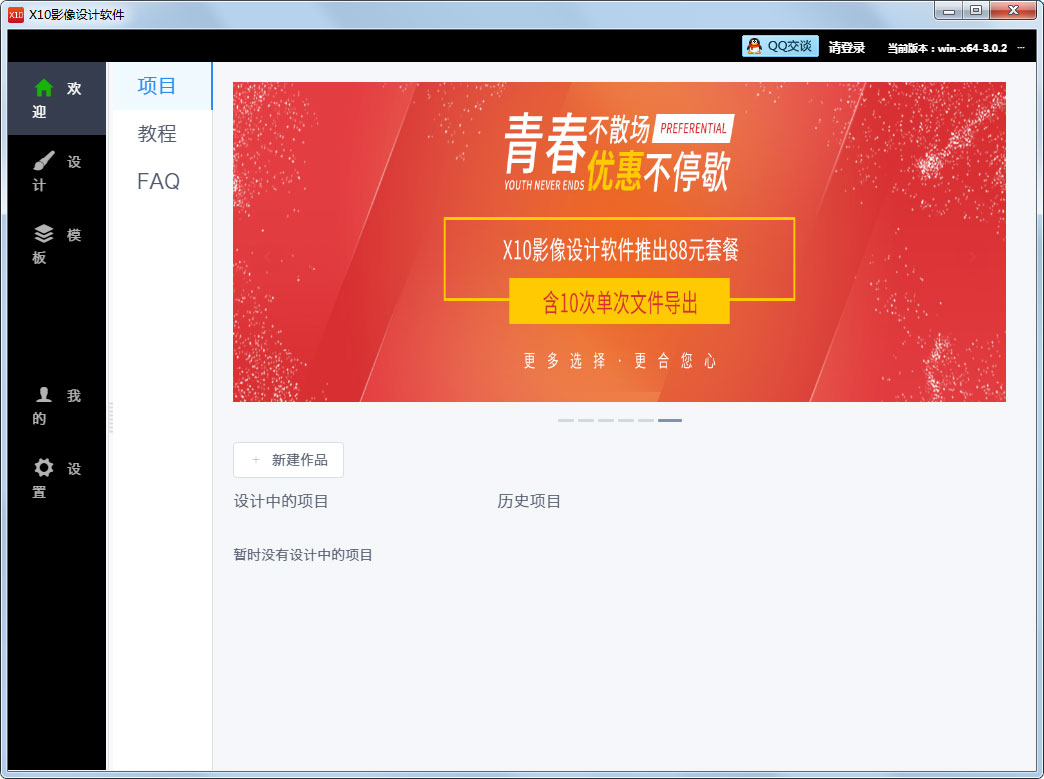The height and width of the screenshot is (779, 1044).
Task: Maximize the X10影像设计软件 window
Action: [x=976, y=11]
